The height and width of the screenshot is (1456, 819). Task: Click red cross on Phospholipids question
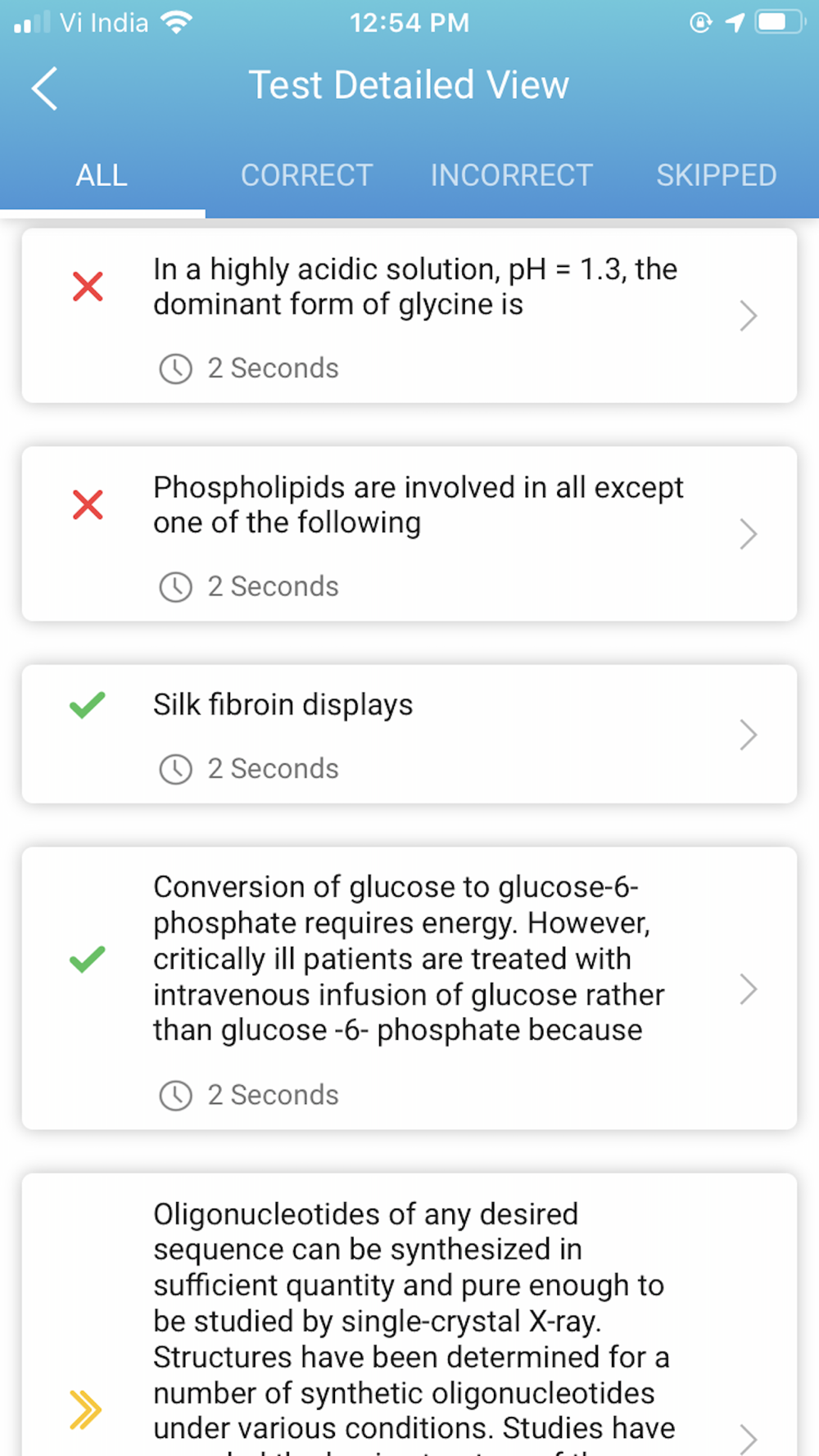[x=88, y=504]
